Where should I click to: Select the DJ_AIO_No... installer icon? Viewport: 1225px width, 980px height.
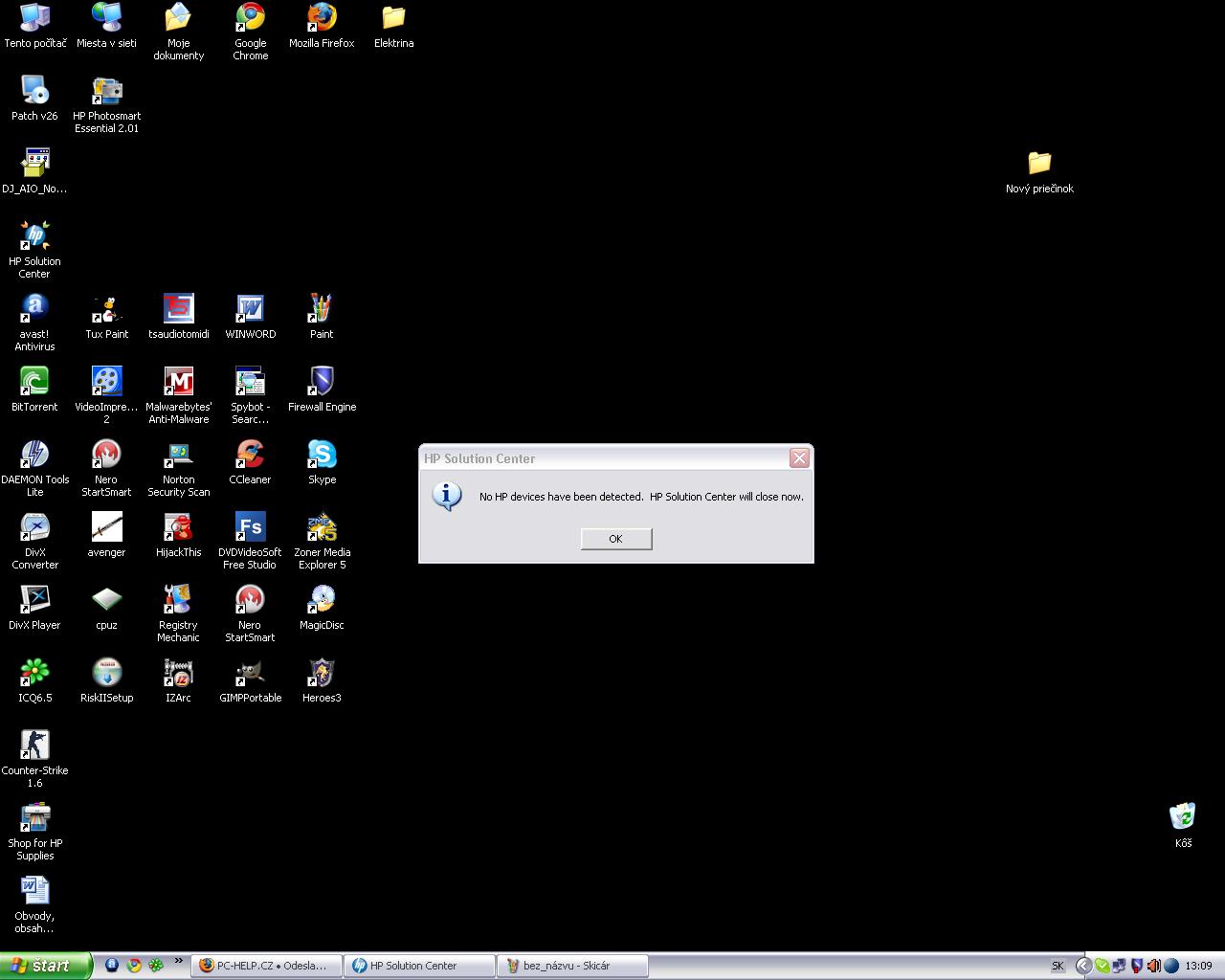click(x=34, y=171)
